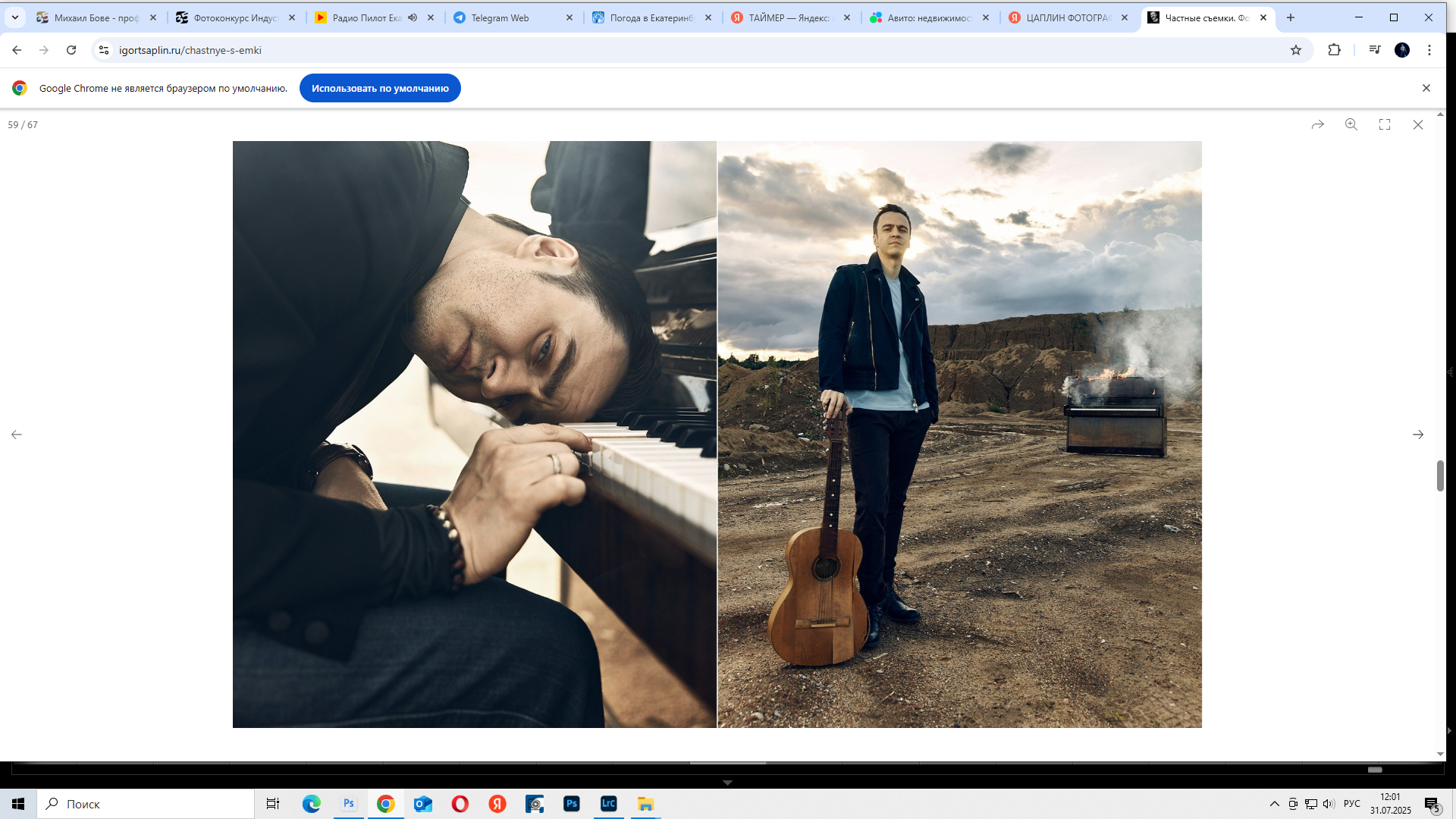Open Chrome three-dot menu
The width and height of the screenshot is (1456, 819).
[x=1429, y=50]
